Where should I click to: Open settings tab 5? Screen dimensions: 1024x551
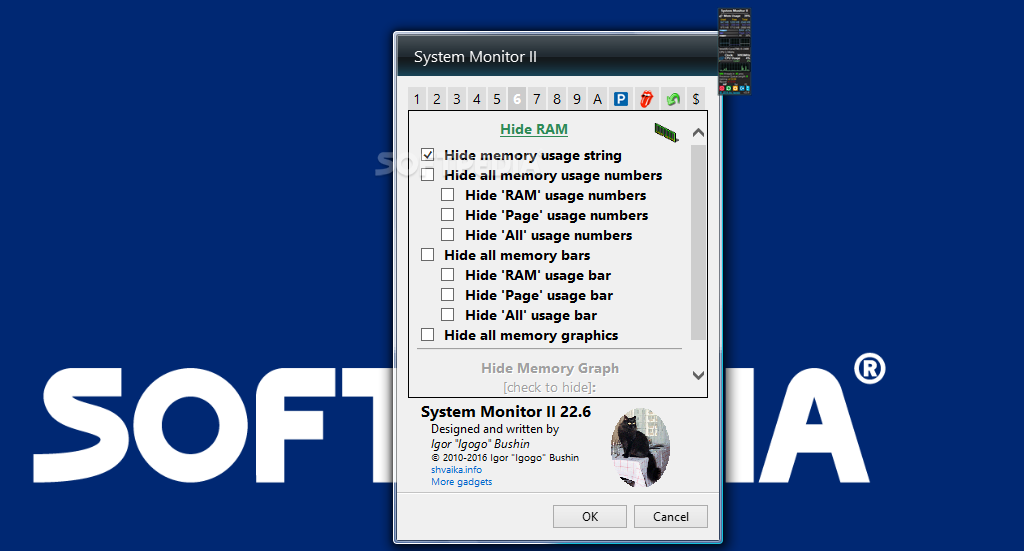(x=497, y=99)
